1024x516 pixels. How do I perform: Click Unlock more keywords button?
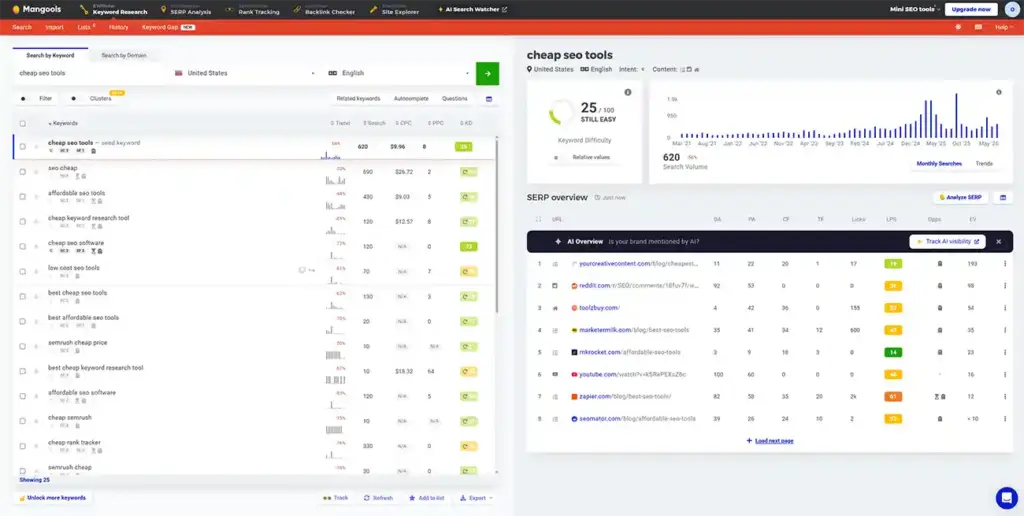(x=52, y=498)
